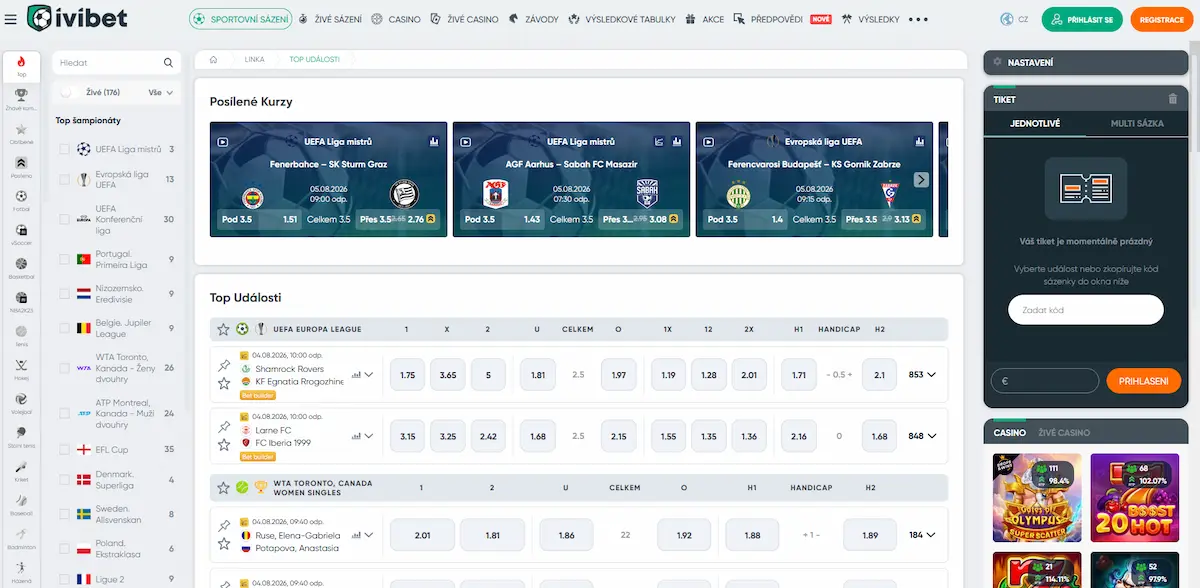This screenshot has height=588, width=1200.
Task: Check the Belgie. Jupiler League checkbox
Action: (65, 327)
